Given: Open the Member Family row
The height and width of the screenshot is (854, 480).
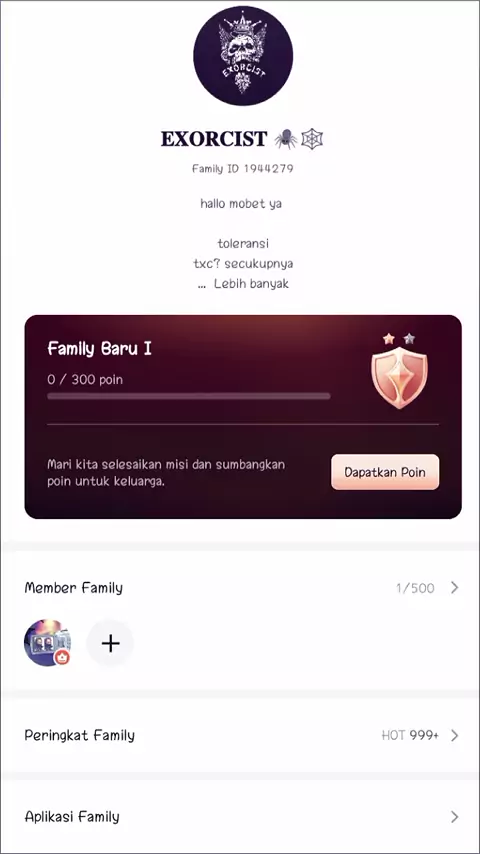Looking at the screenshot, I should tap(240, 588).
